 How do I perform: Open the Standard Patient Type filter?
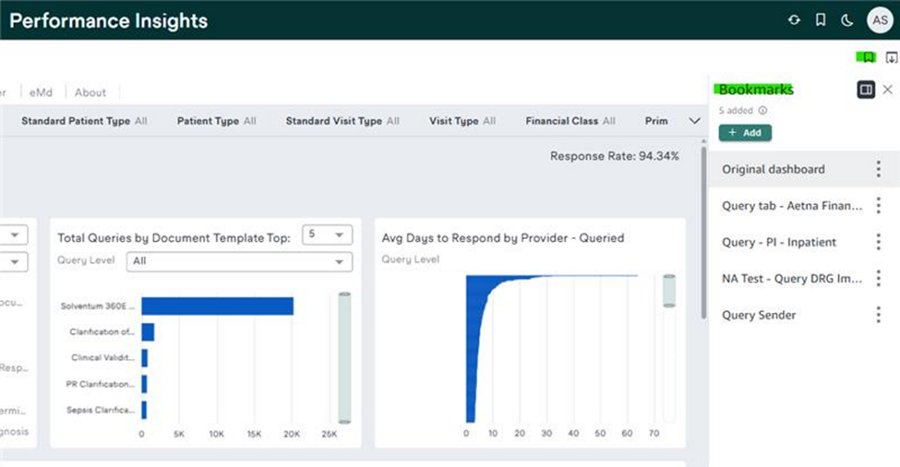(x=84, y=121)
